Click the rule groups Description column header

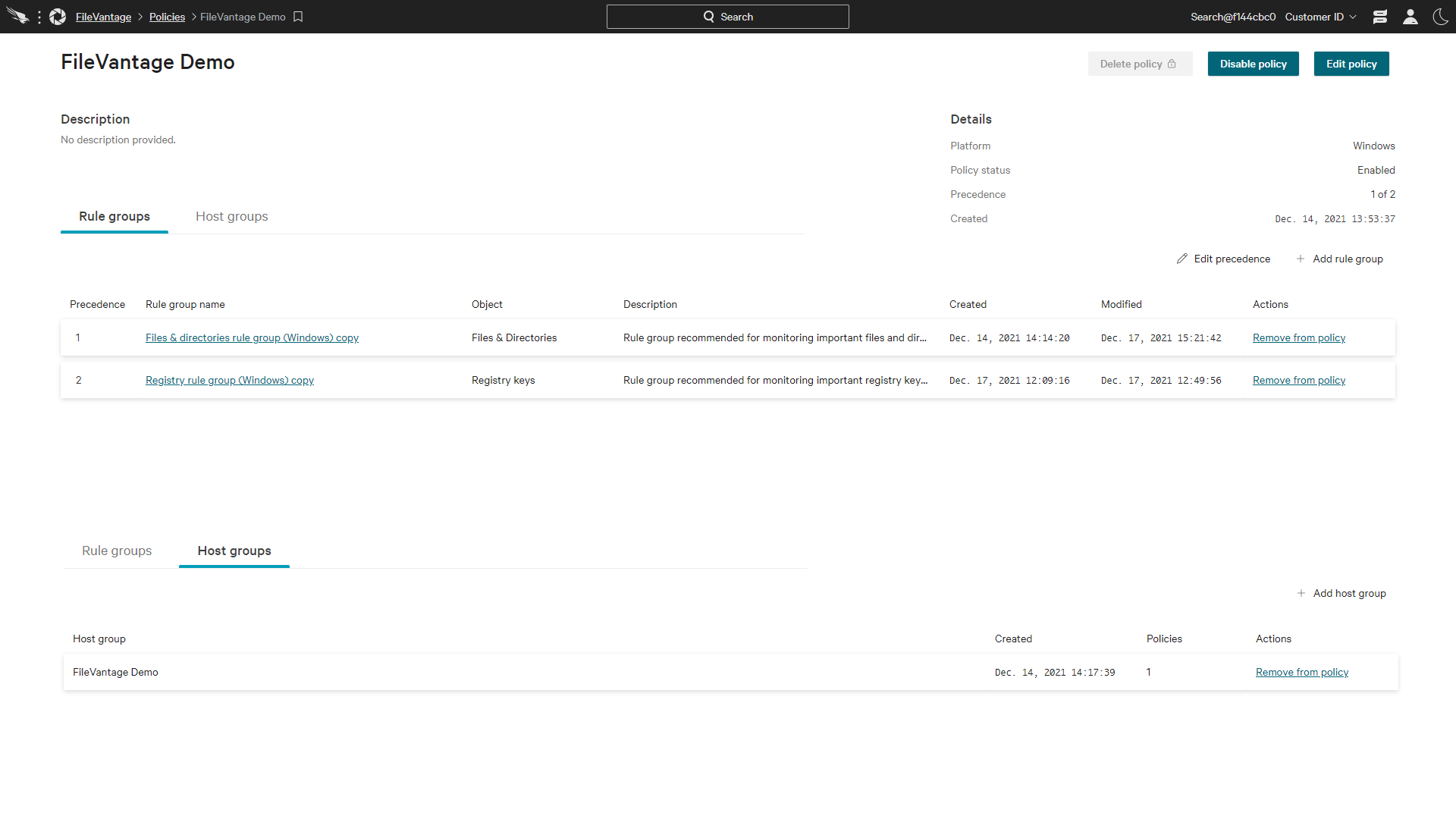tap(650, 304)
